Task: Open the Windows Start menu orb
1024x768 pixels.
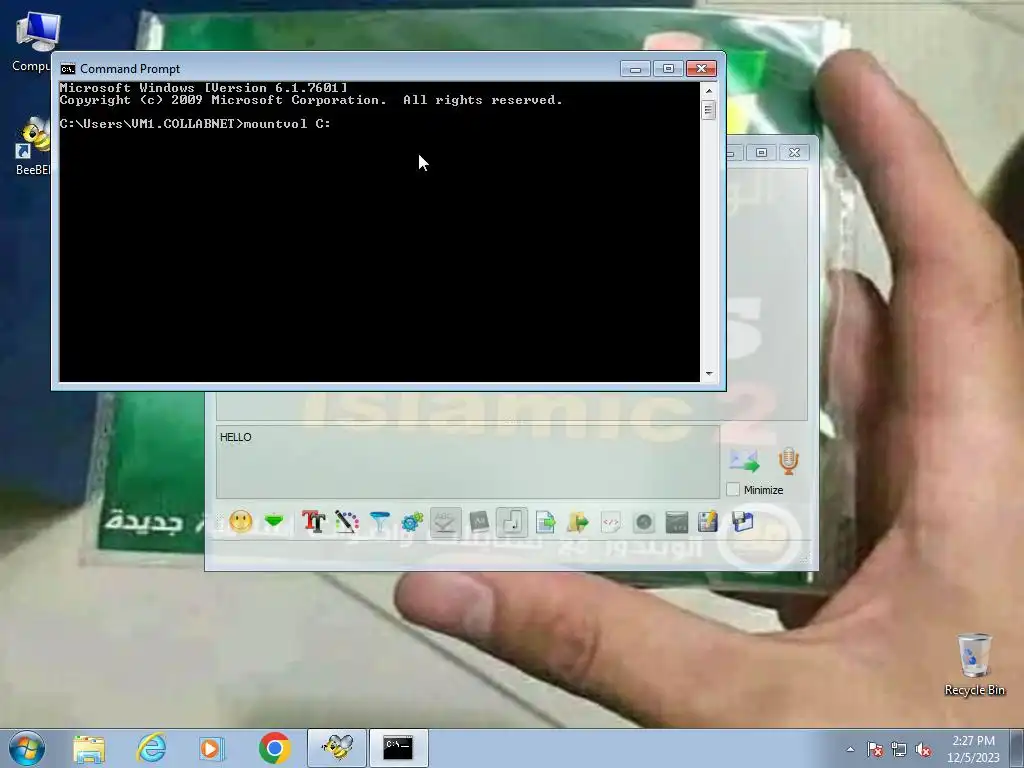Action: (27, 748)
